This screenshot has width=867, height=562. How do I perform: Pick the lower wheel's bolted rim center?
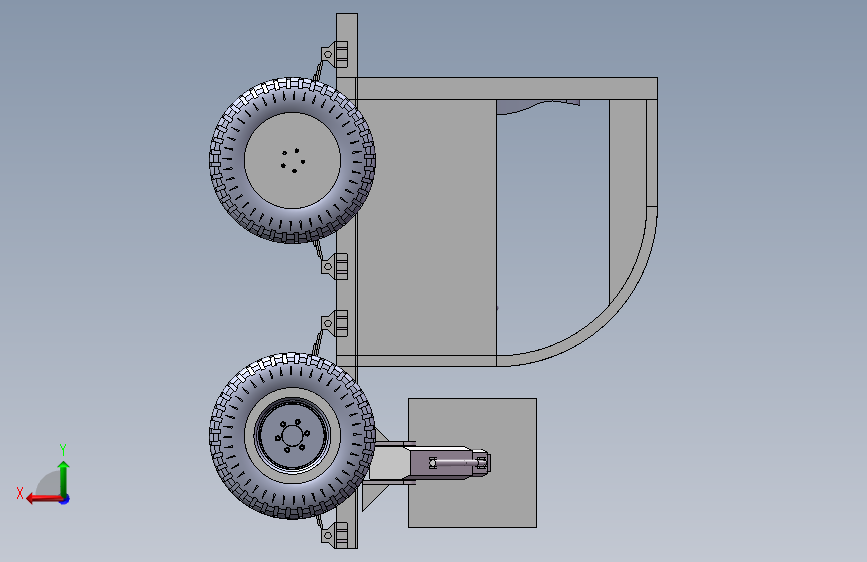point(292,434)
